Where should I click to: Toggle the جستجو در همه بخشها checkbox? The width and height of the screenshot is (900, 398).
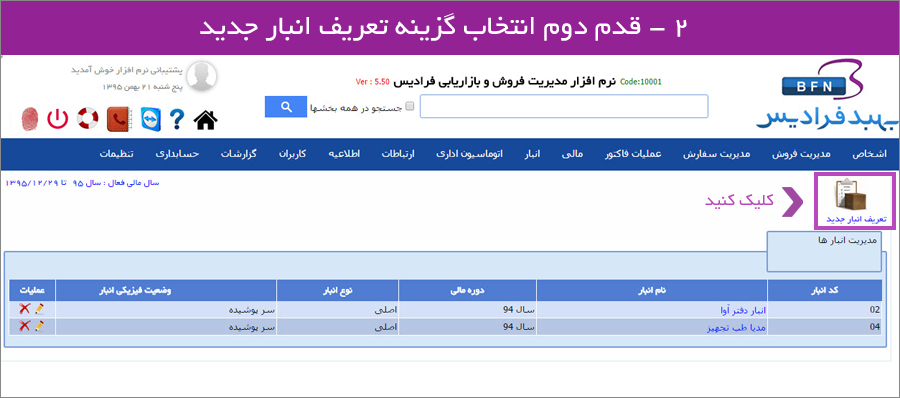tap(409, 106)
